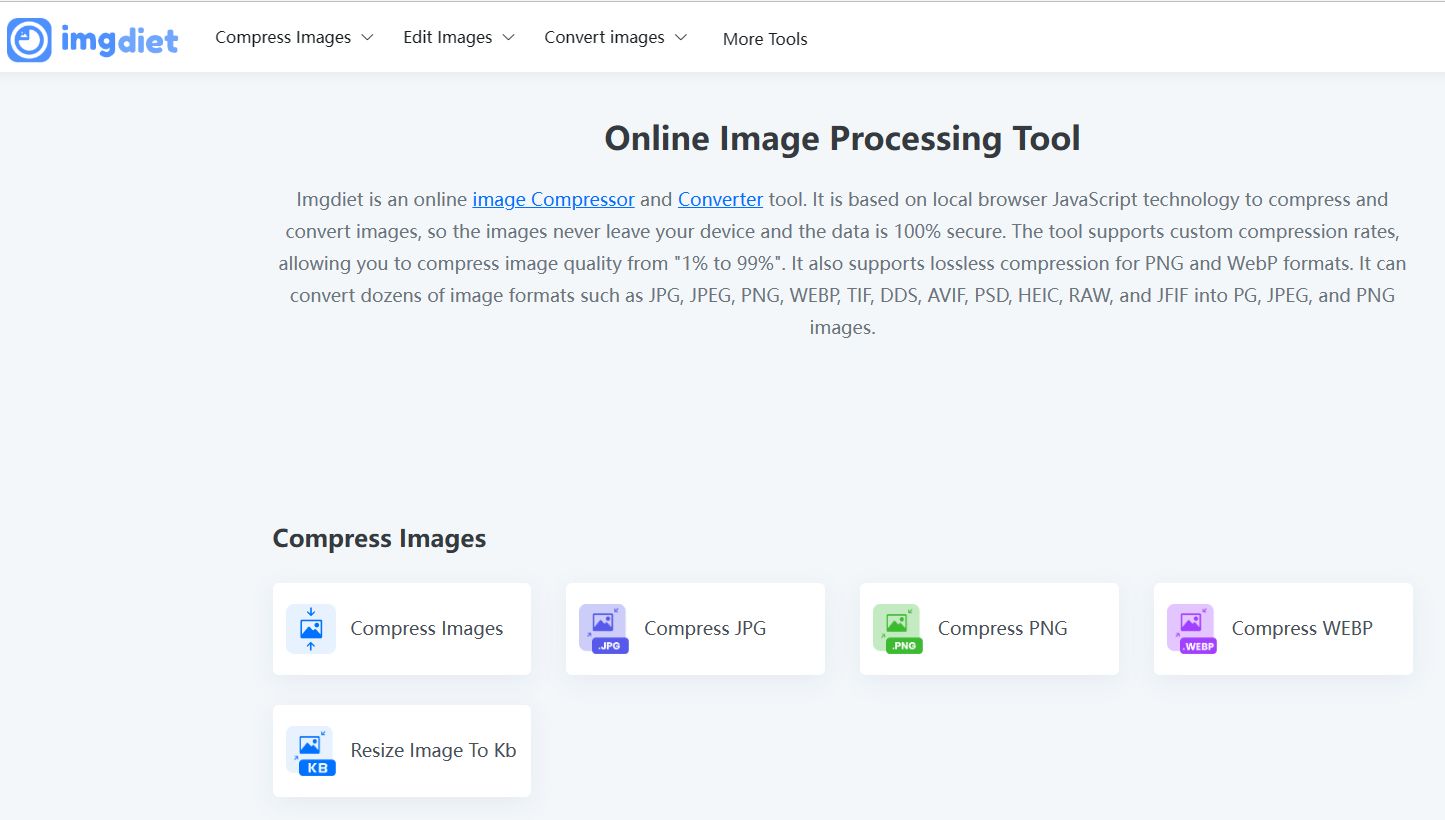The image size is (1445, 820).
Task: Click the Resize Image To Kb icon
Action: [311, 751]
